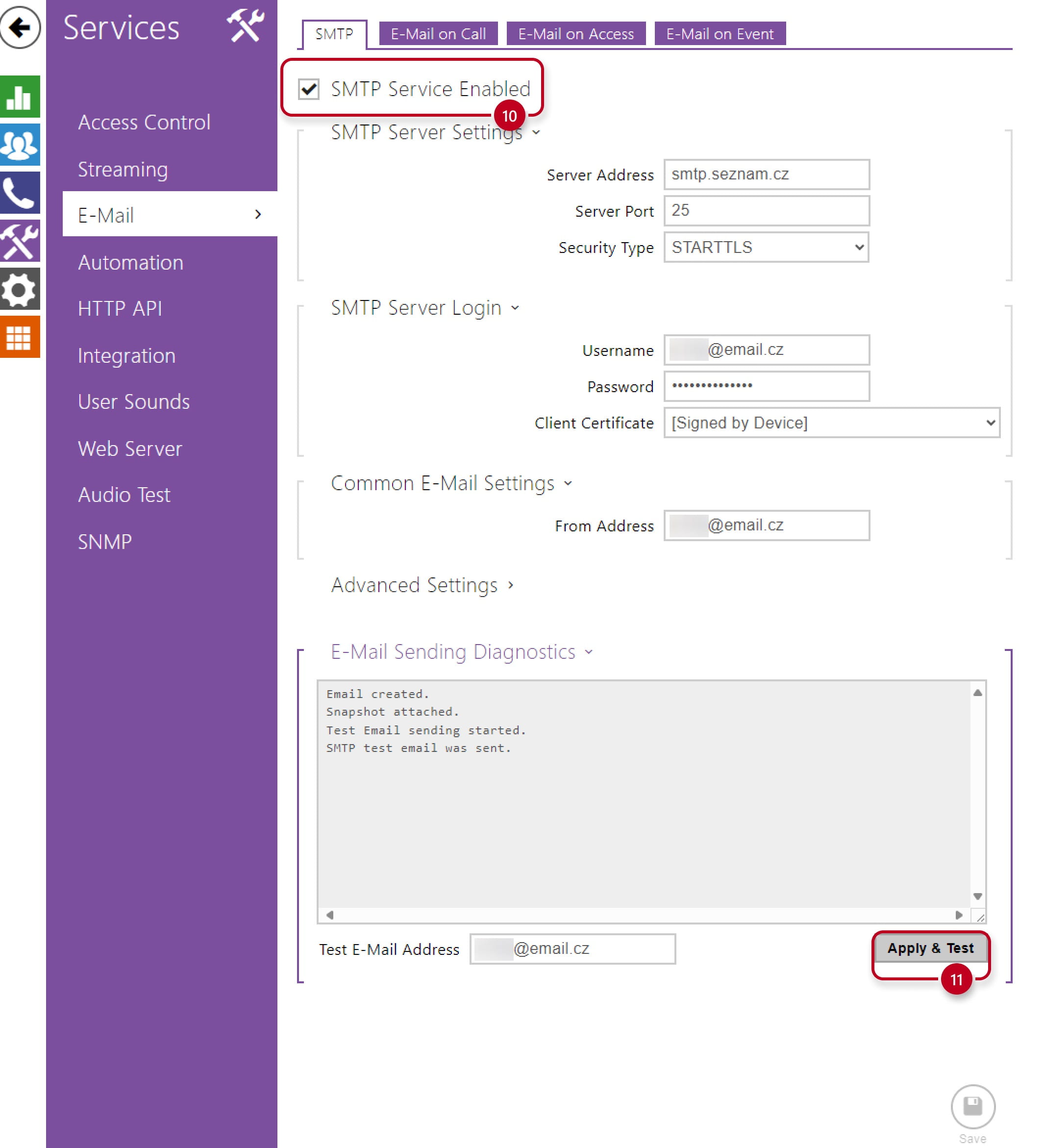Open the Calling phone icon
Image resolution: width=1044 pixels, height=1148 pixels.
tap(20, 193)
